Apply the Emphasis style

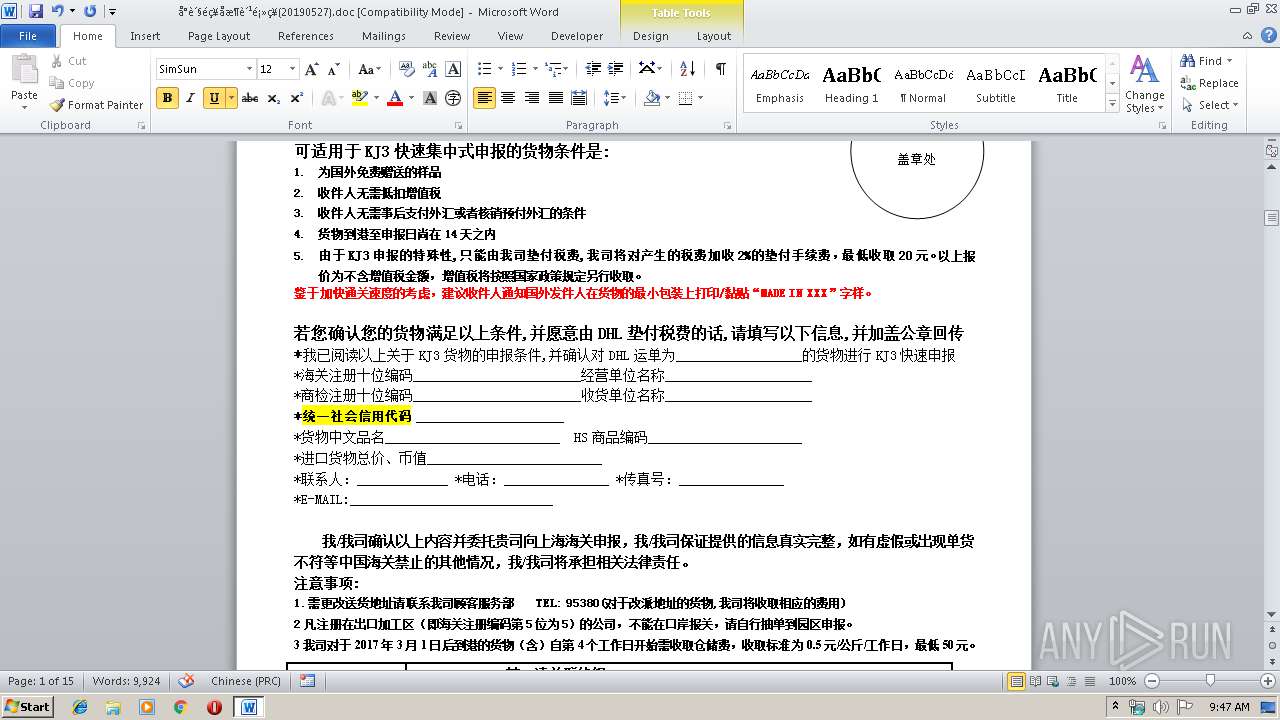pos(780,84)
